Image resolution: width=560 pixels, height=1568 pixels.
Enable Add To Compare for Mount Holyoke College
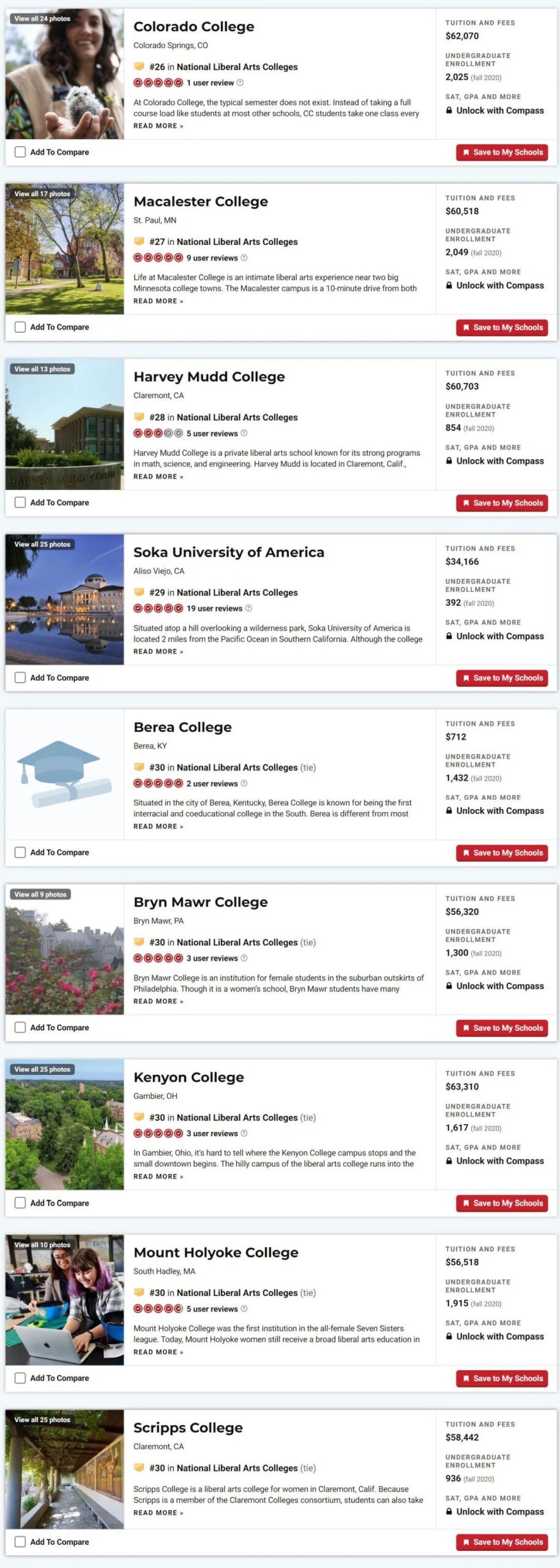20,1378
